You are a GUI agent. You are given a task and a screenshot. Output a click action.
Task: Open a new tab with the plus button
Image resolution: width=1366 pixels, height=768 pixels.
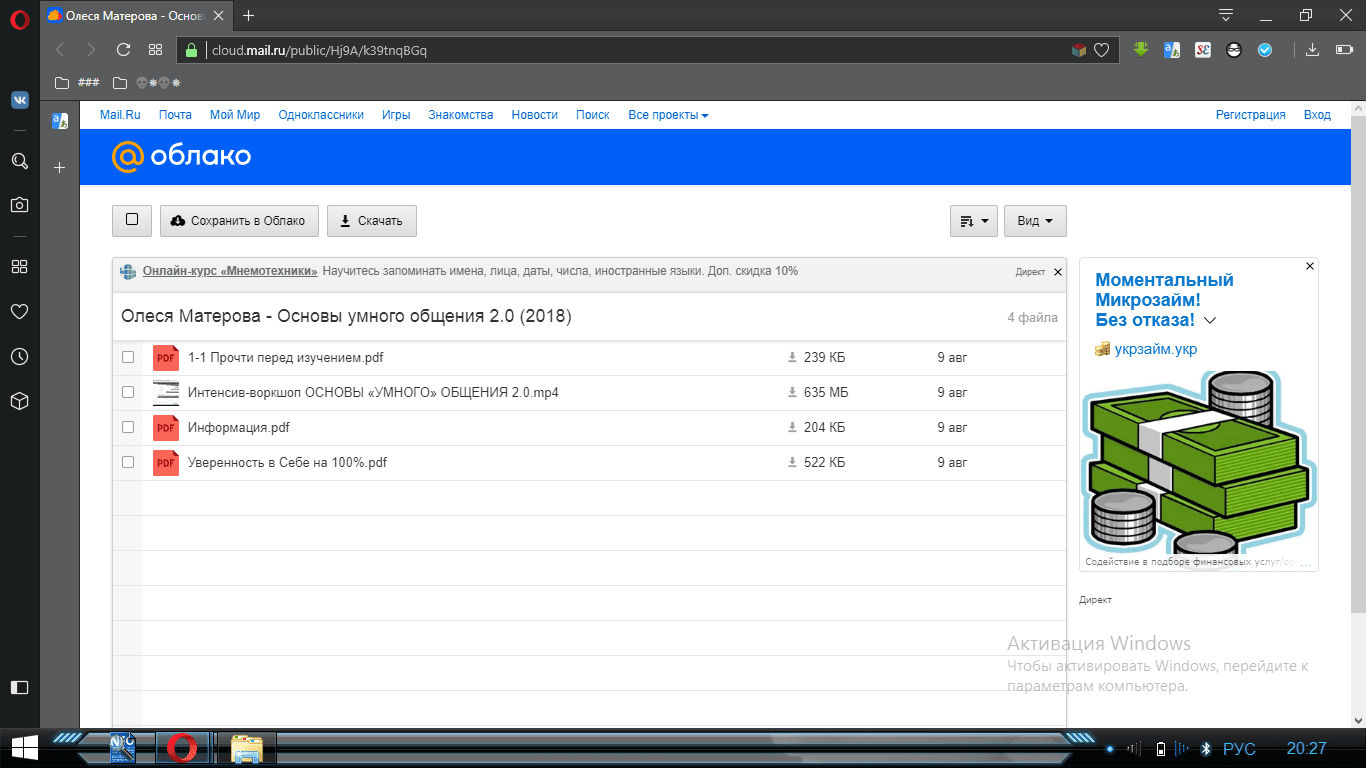pos(249,15)
